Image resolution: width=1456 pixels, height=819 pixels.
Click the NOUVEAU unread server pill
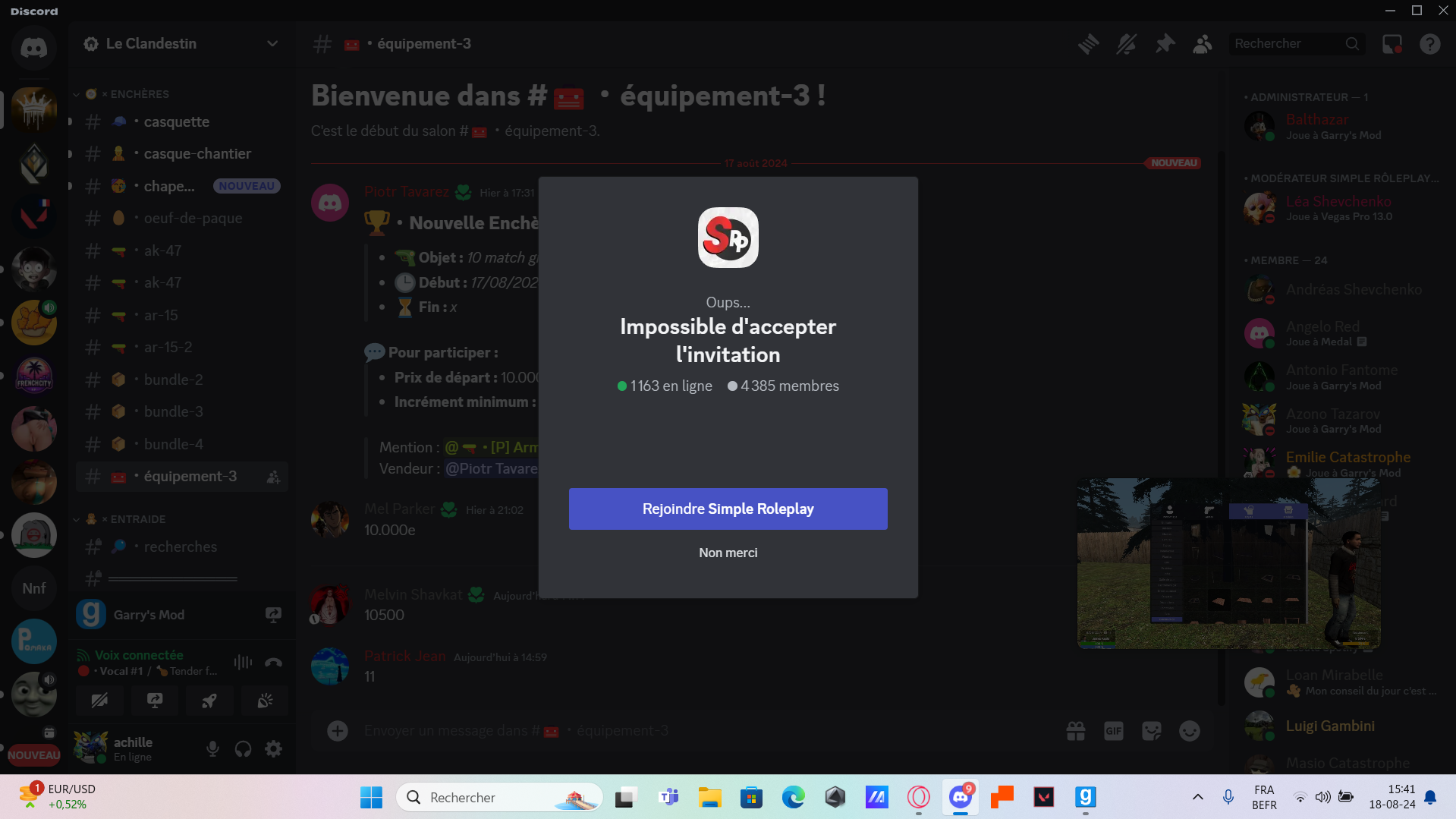pos(33,754)
